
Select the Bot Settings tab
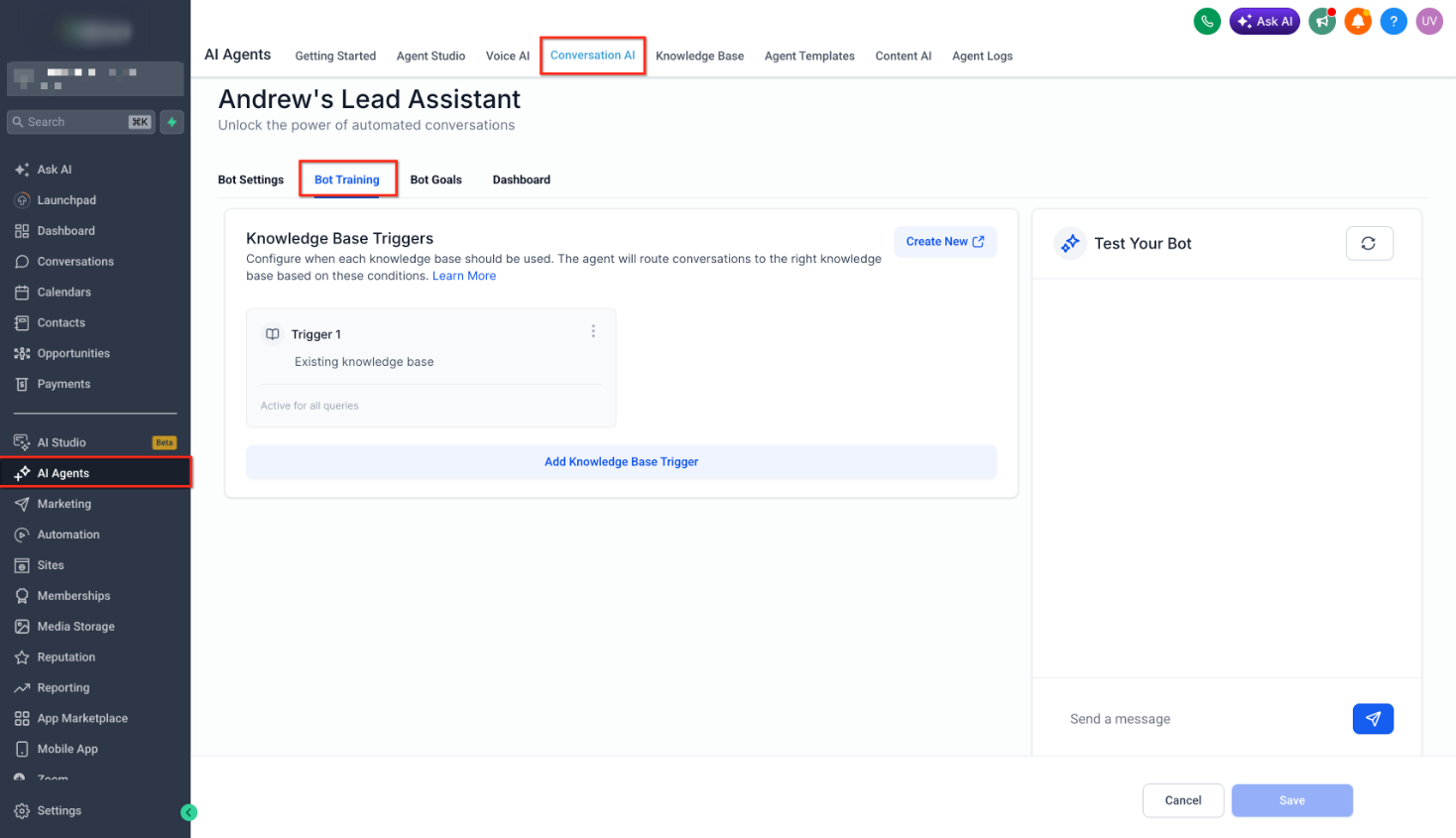pos(251,180)
